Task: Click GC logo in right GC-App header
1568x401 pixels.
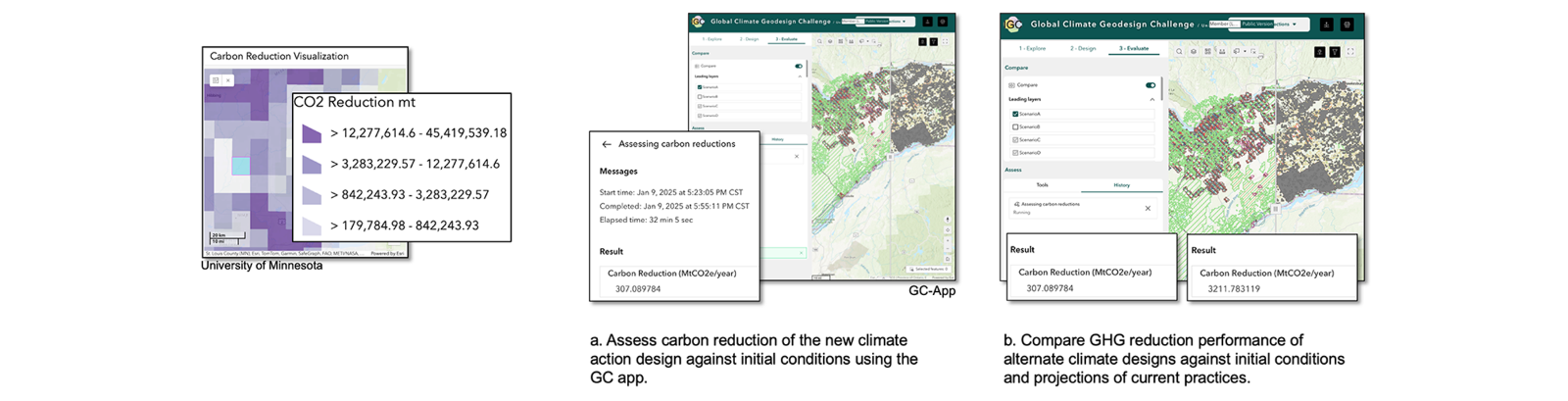Action: point(1013,25)
